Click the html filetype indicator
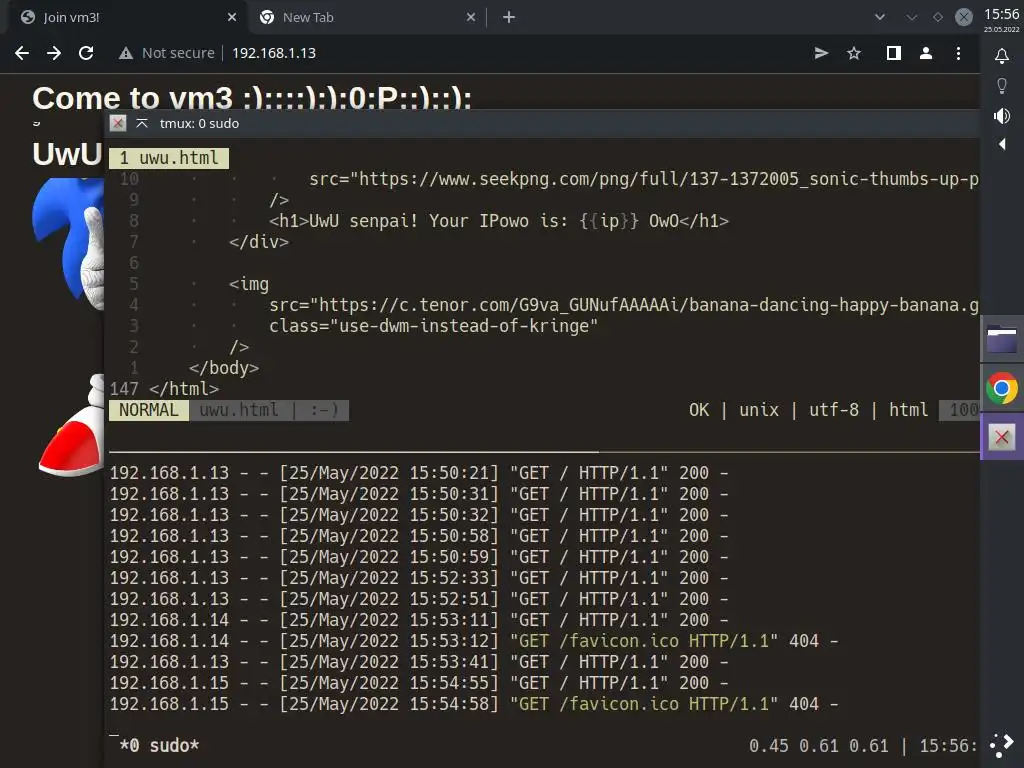 (908, 410)
